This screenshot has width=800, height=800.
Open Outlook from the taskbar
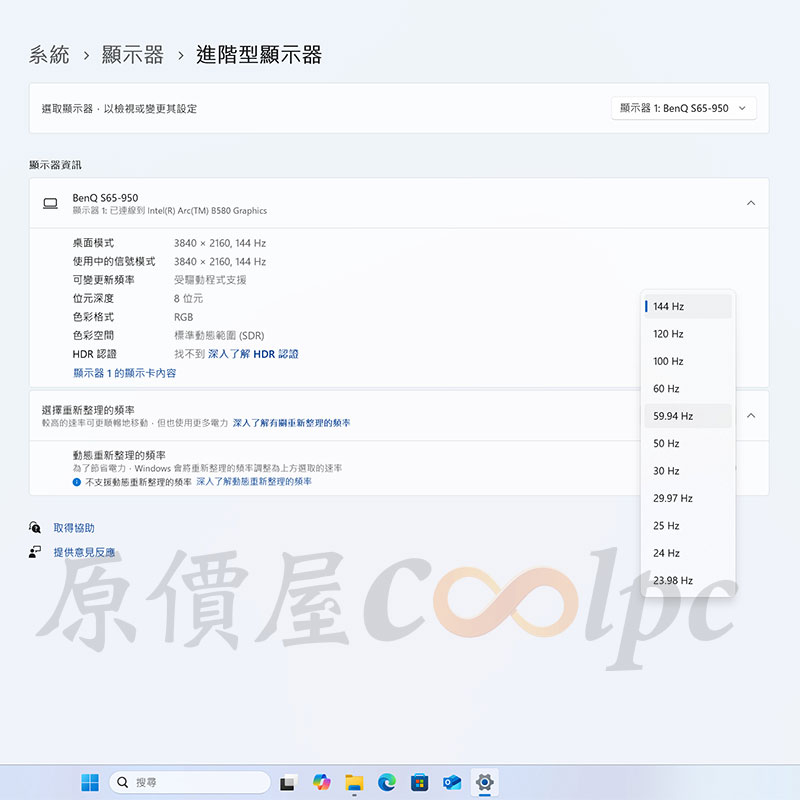452,782
